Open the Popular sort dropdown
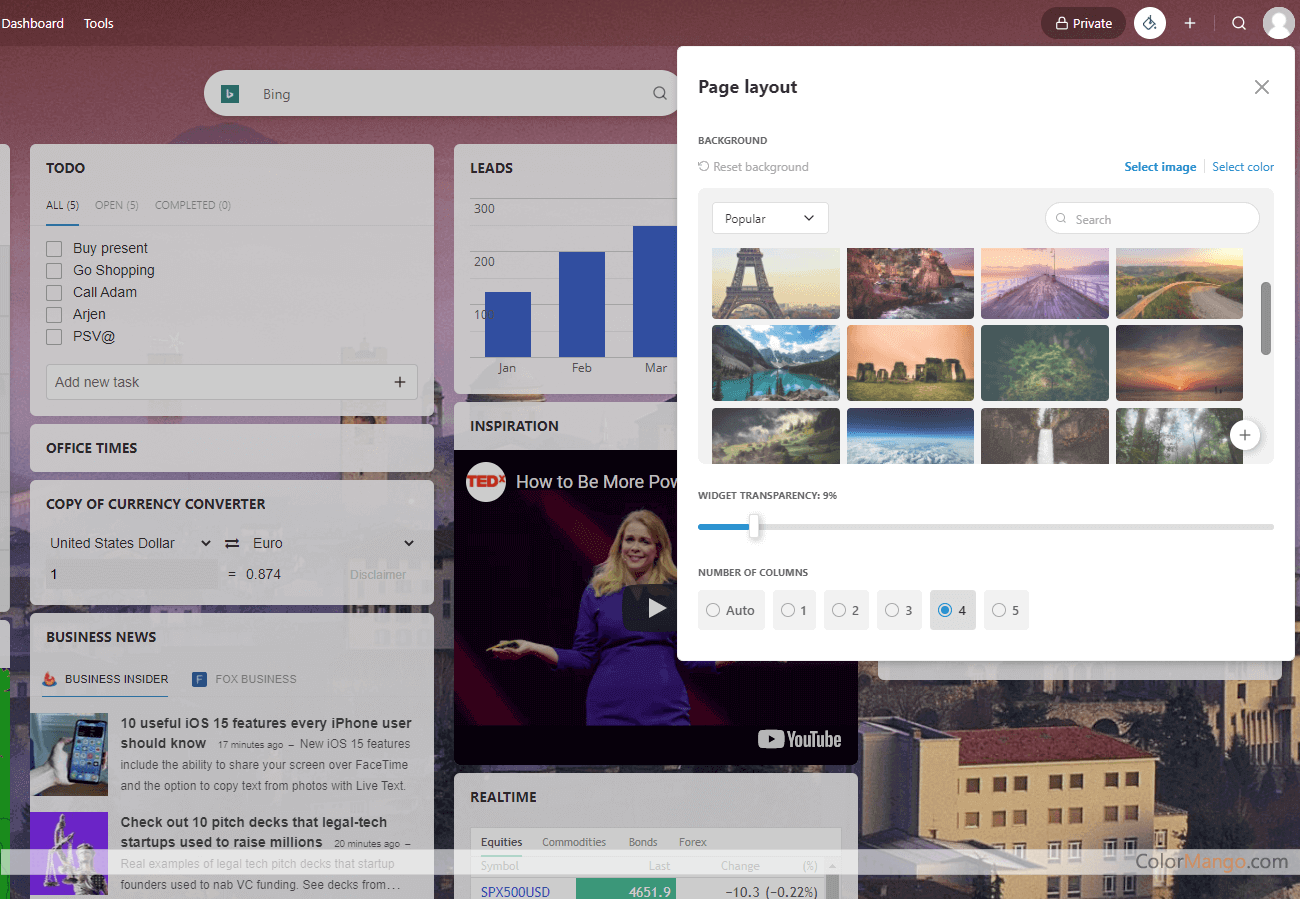Screen dimensions: 1300x899 pos(770,218)
